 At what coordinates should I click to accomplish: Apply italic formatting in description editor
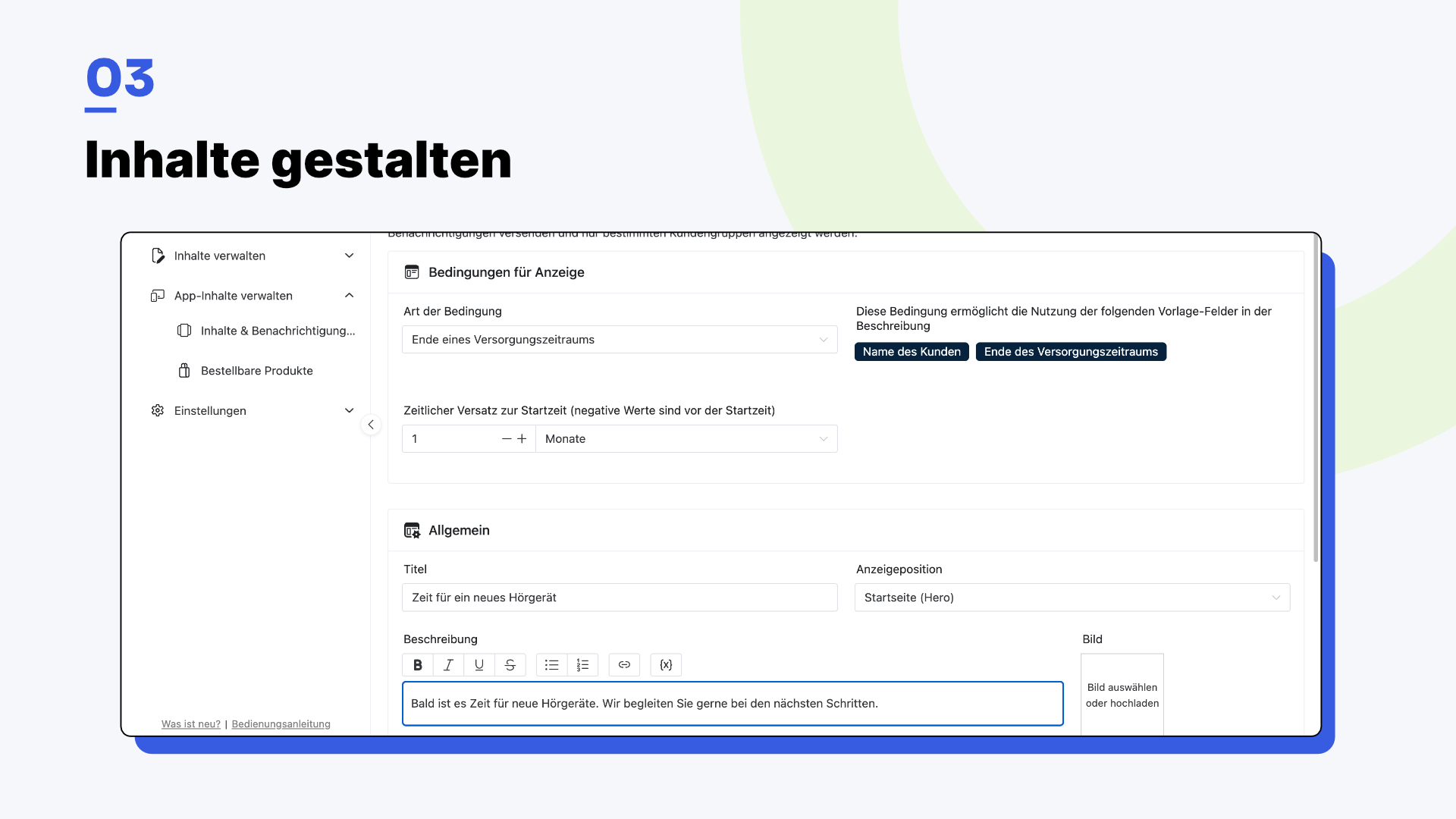[448, 665]
